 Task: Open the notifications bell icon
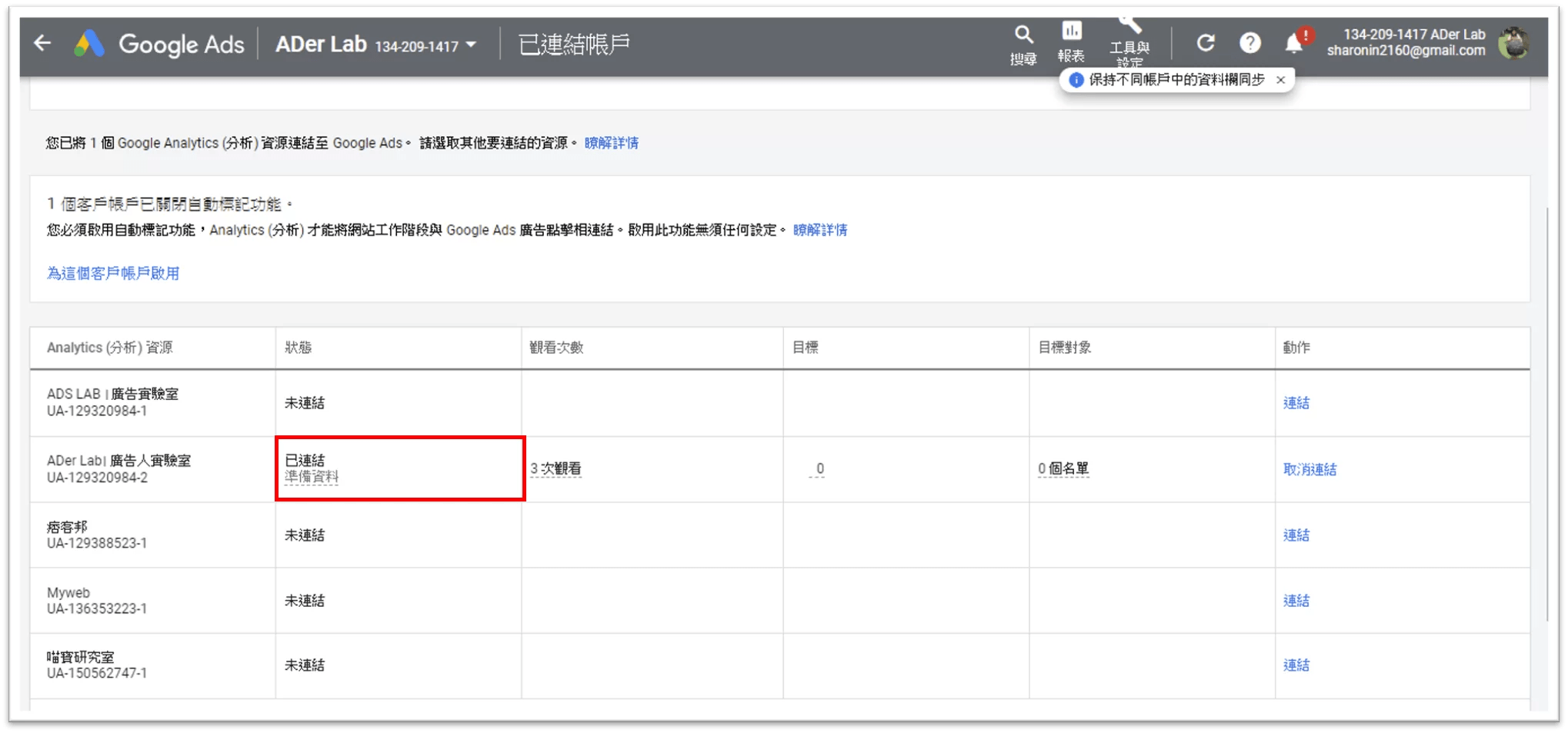click(1294, 43)
